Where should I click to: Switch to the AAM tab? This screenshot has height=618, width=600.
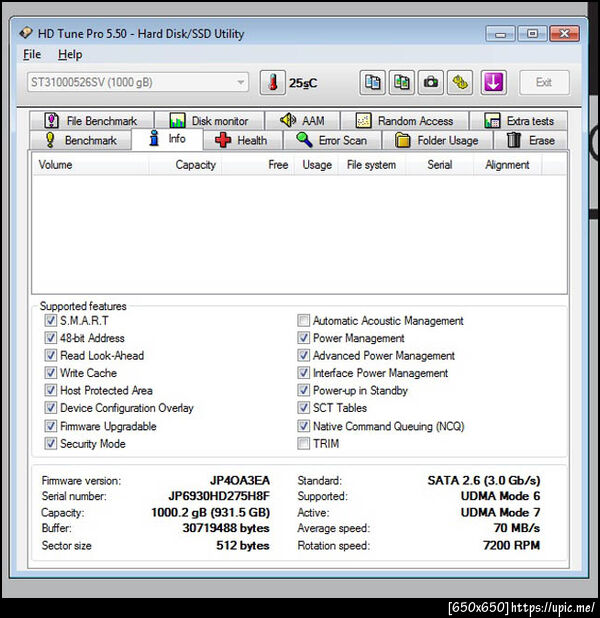(x=302, y=121)
